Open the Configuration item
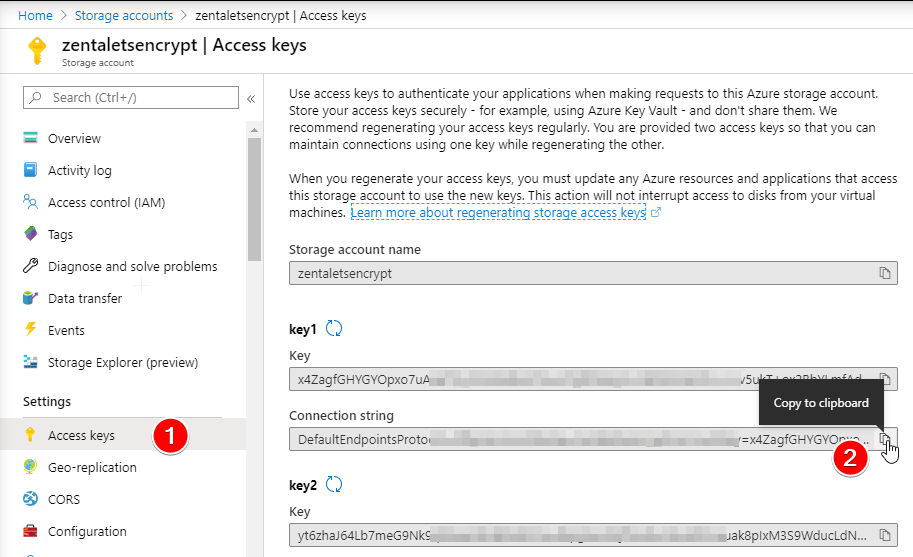The width and height of the screenshot is (913, 557). 87,531
